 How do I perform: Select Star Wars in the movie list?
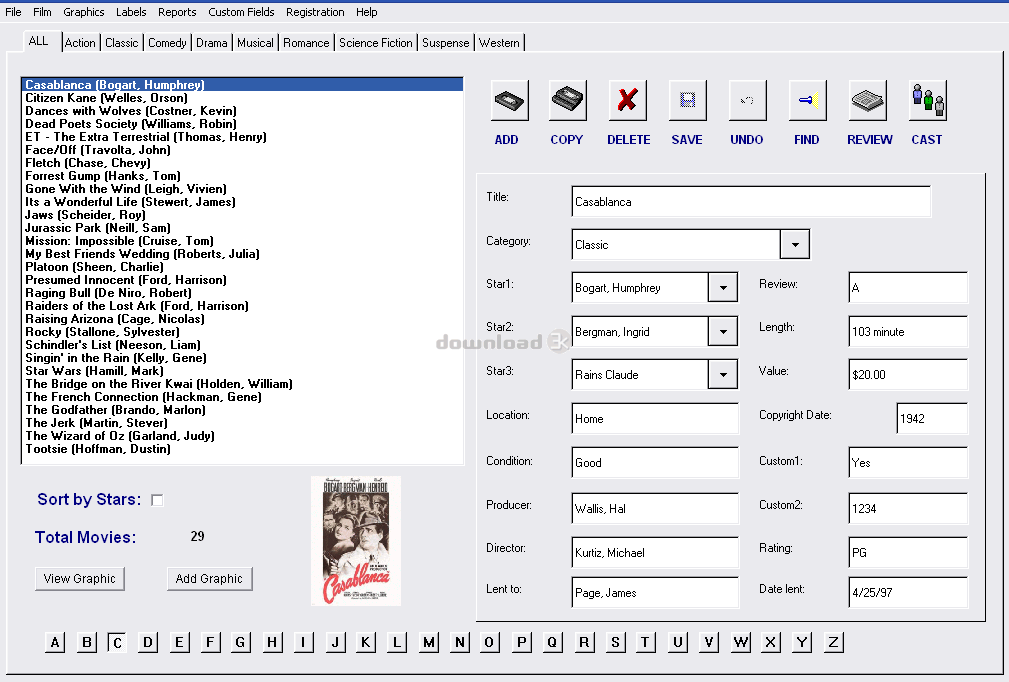point(243,371)
